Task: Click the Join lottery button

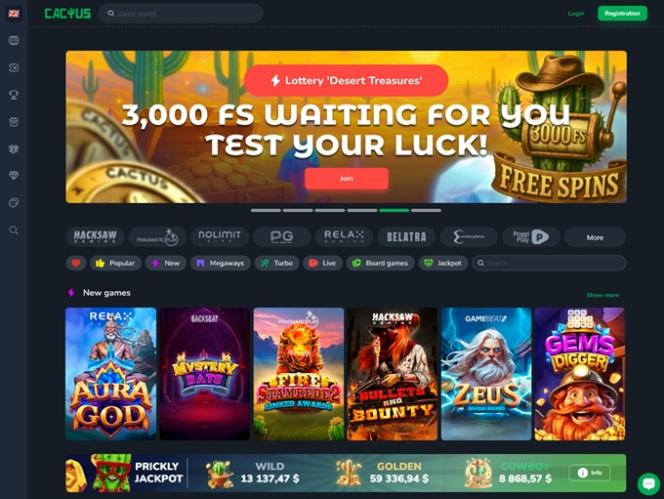Action: pyautogui.click(x=346, y=178)
